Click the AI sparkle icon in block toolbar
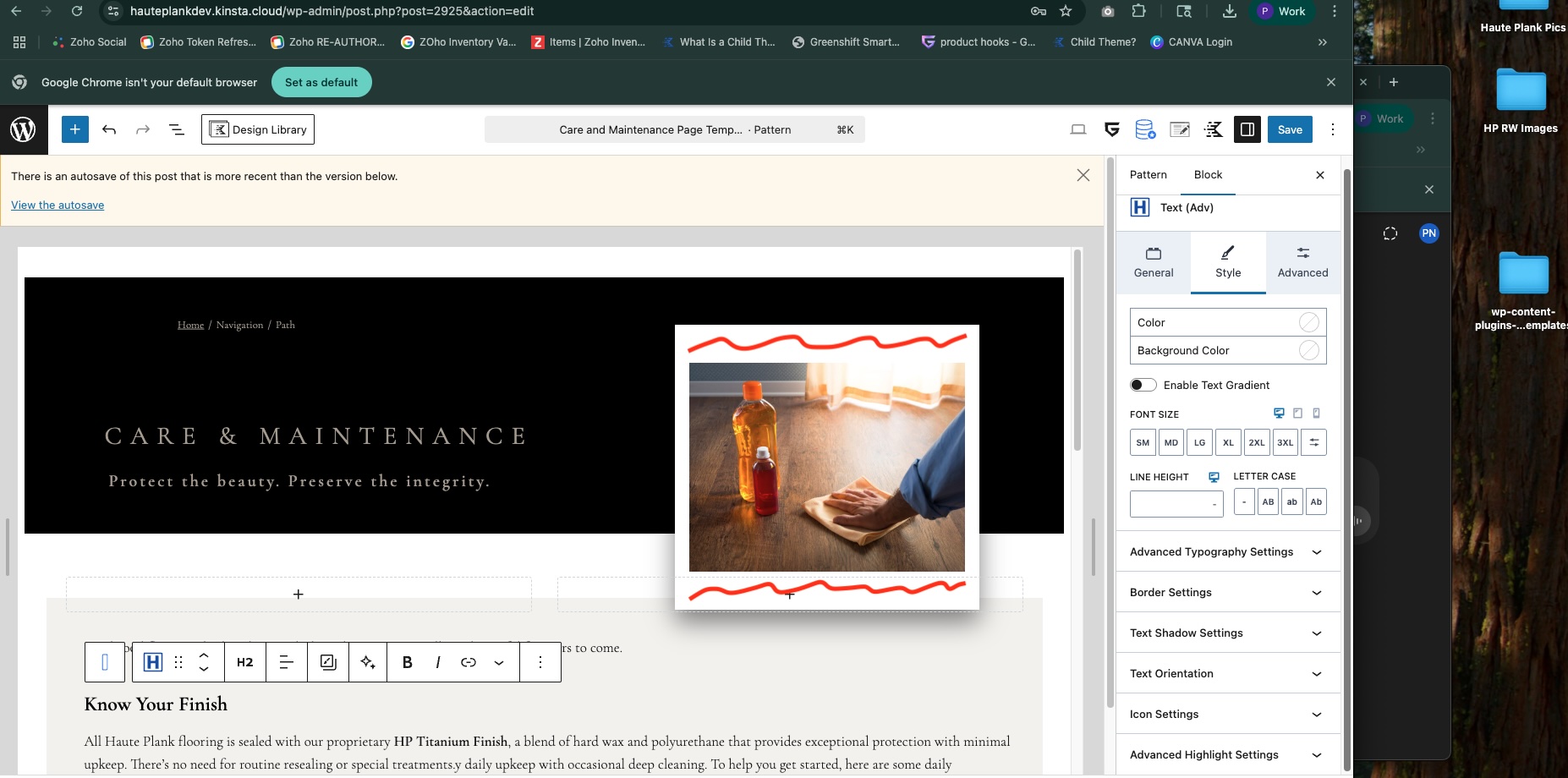 [x=368, y=662]
